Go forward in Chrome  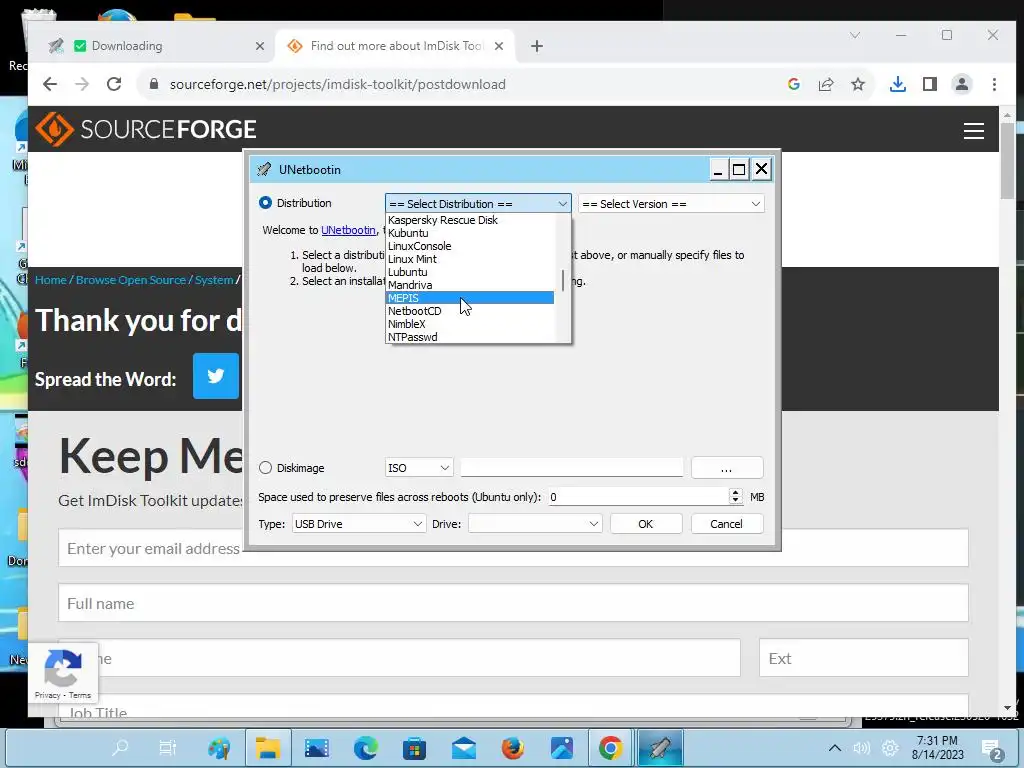point(82,84)
